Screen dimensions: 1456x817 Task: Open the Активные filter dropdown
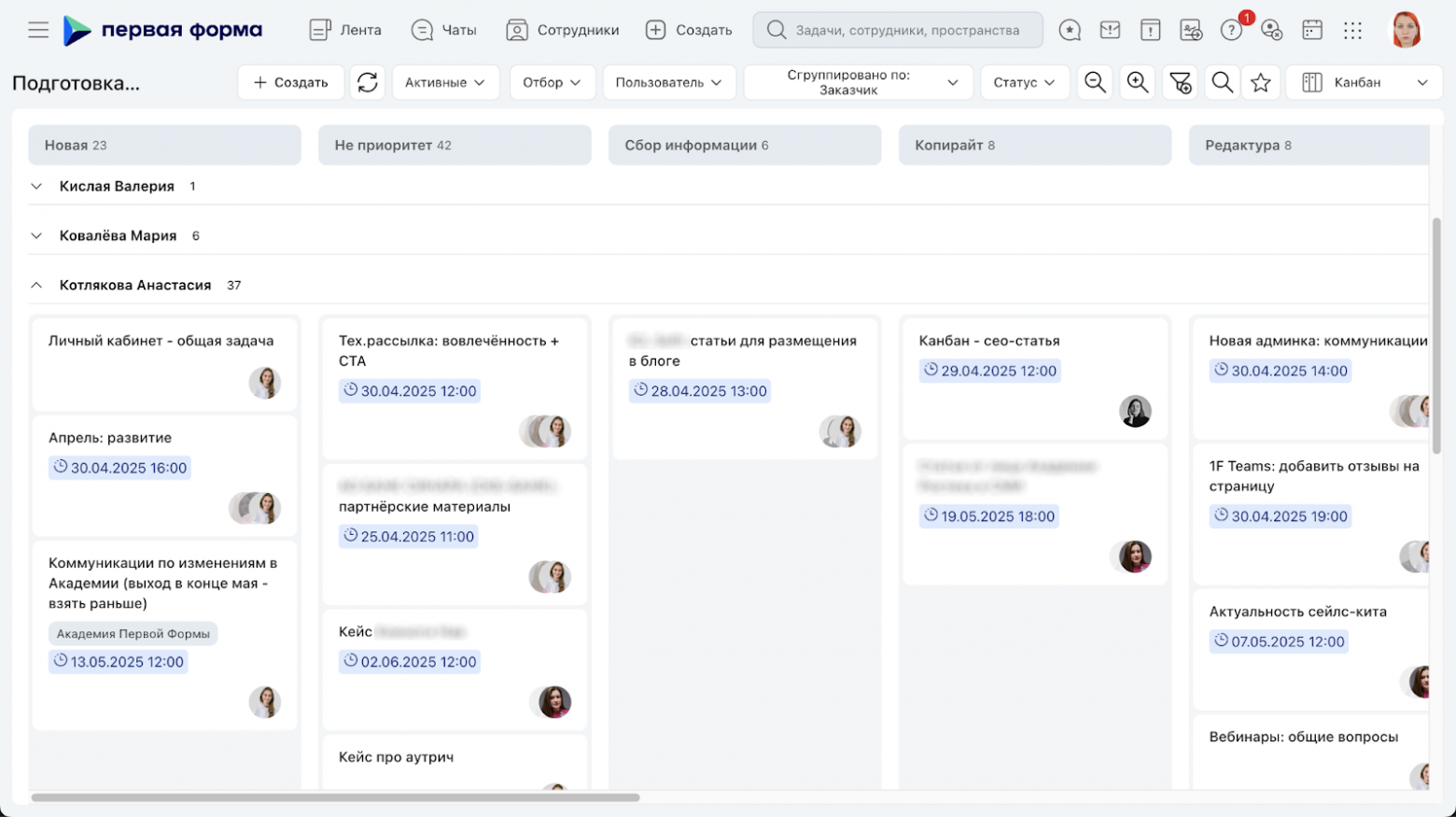(x=445, y=82)
